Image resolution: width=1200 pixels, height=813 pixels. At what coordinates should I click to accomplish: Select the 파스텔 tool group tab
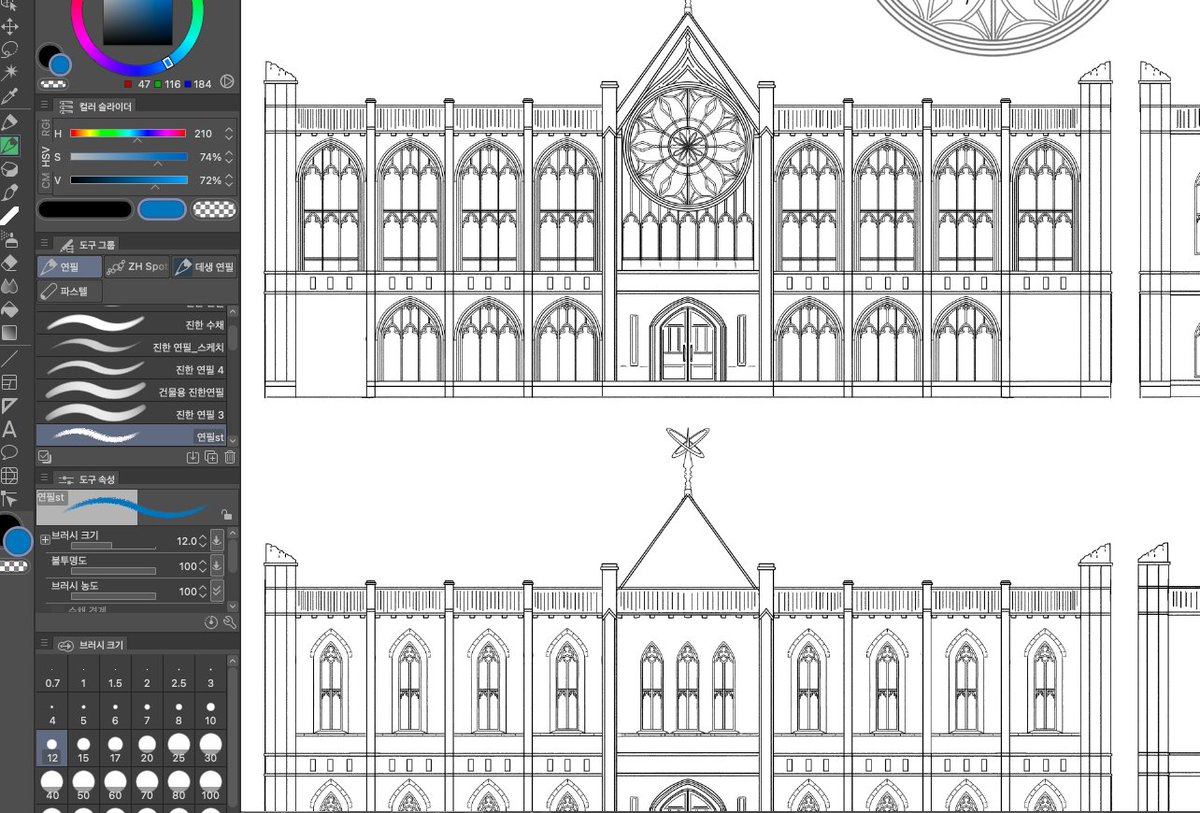point(70,291)
